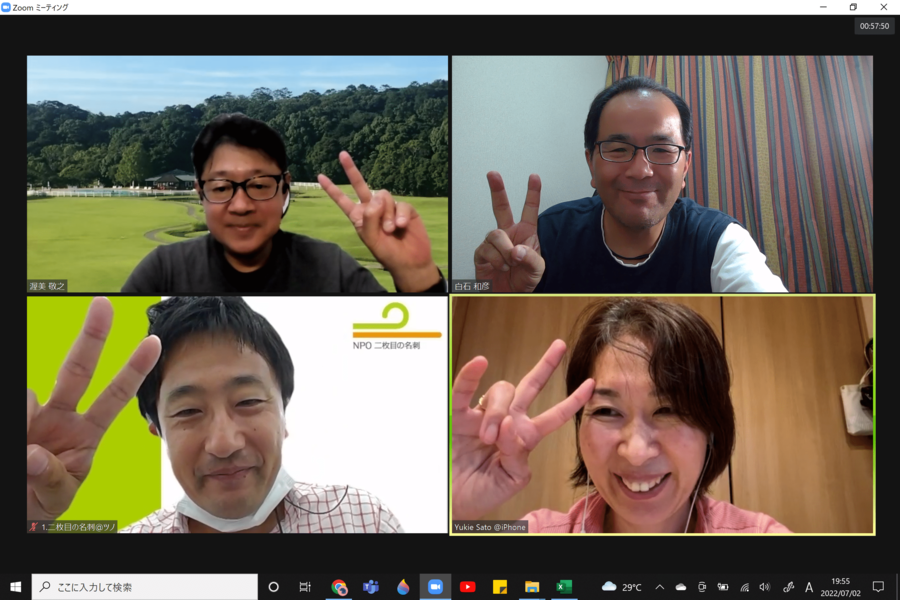
Task: Launch YouTube app from the taskbar
Action: 467,587
